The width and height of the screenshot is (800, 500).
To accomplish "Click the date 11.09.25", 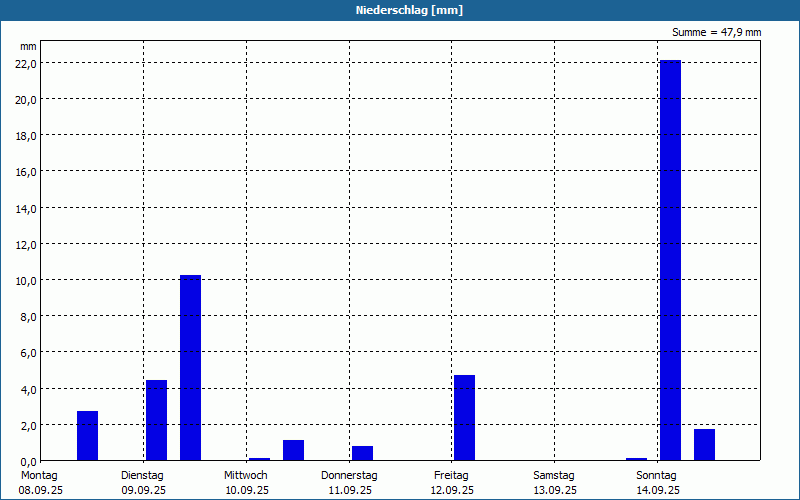I will (x=350, y=490).
